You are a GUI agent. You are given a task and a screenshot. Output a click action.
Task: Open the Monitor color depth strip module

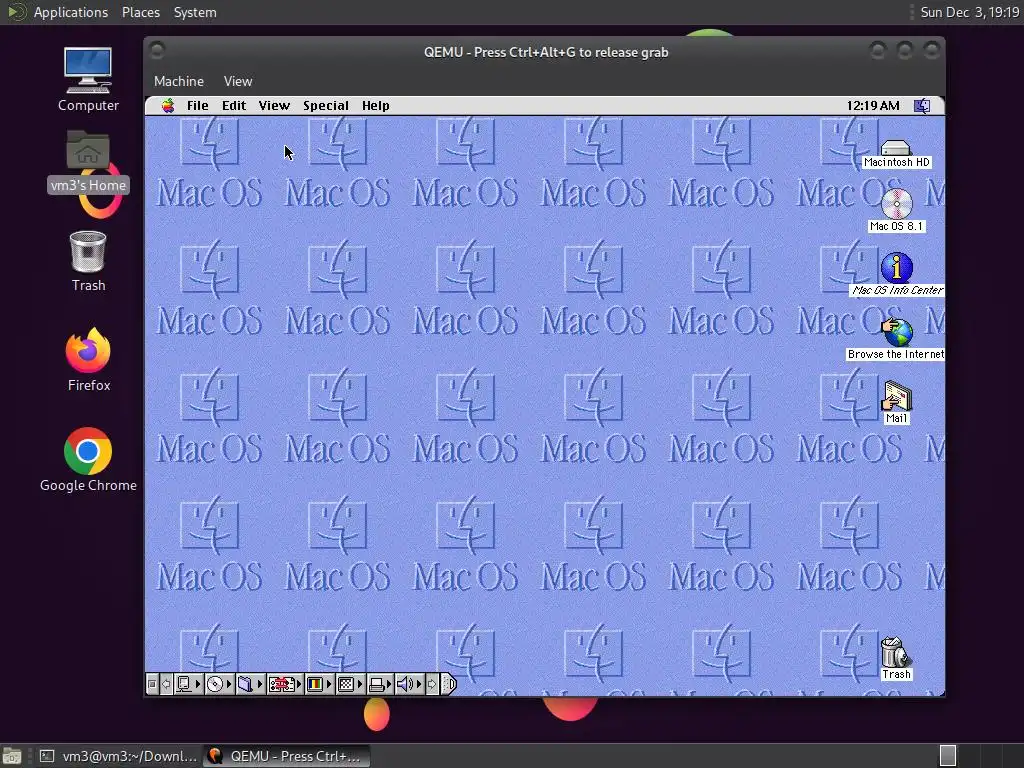pyautogui.click(x=319, y=684)
